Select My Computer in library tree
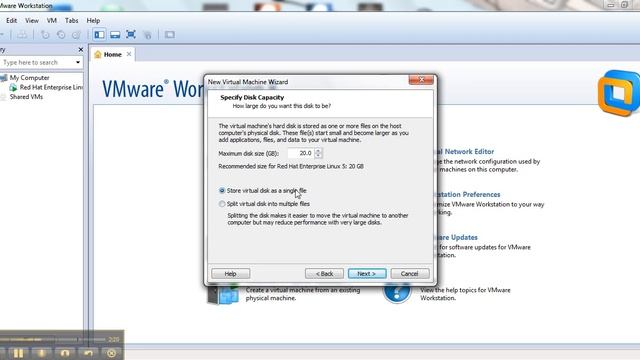 (x=29, y=78)
